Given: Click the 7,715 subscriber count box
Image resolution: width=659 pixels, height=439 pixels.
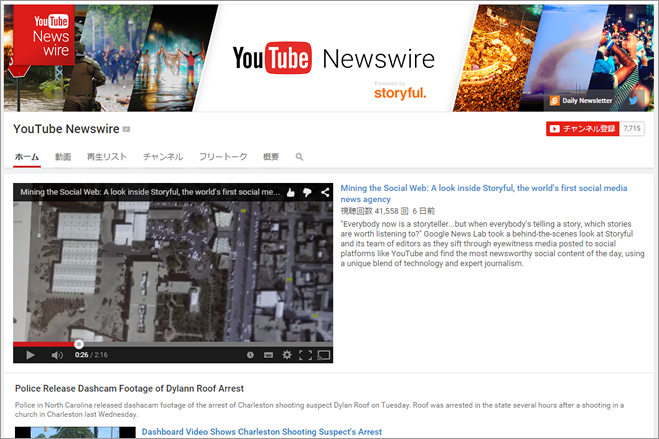Looking at the screenshot, I should pos(632,129).
